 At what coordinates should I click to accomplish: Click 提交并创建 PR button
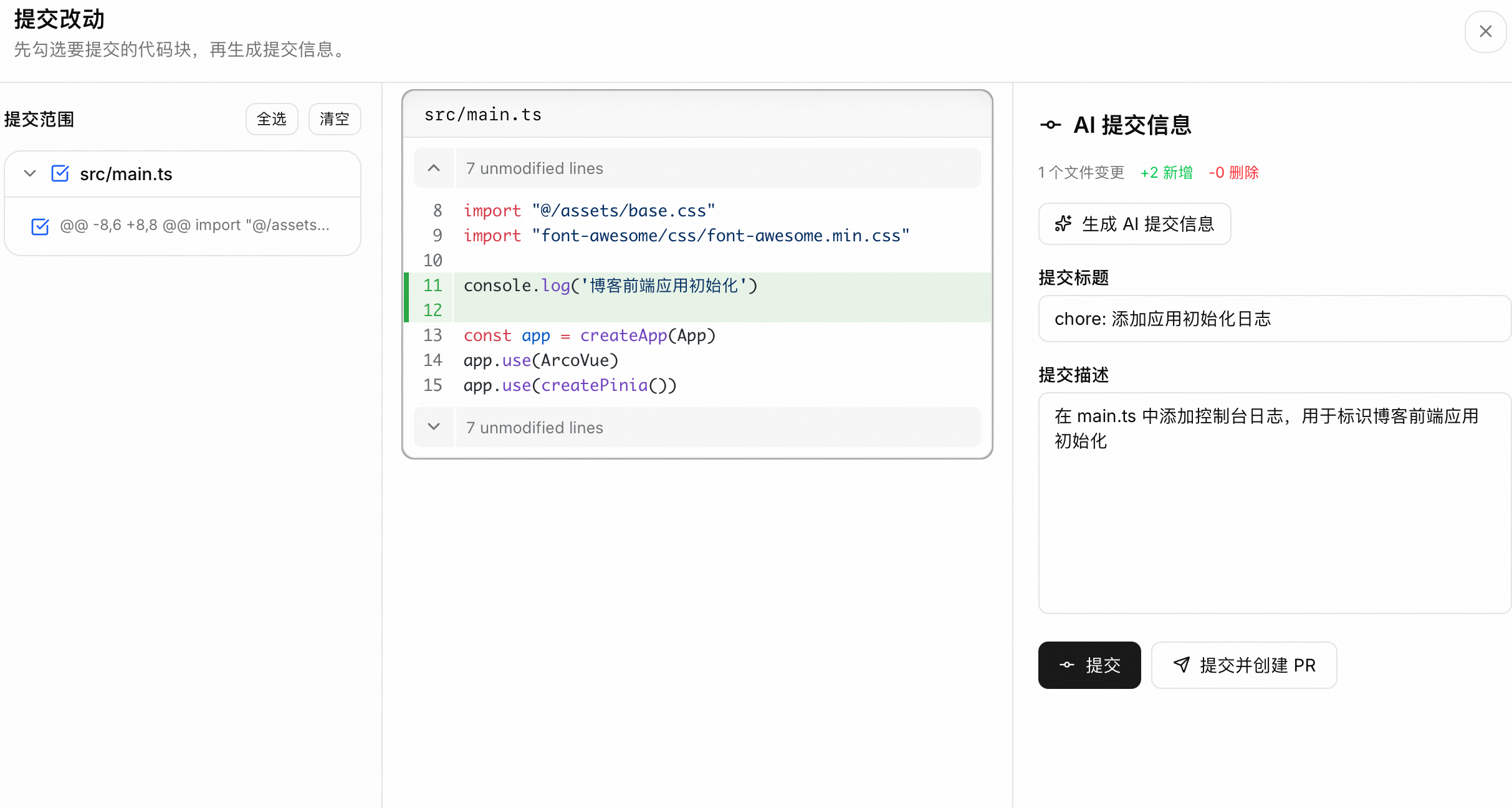[x=1244, y=665]
